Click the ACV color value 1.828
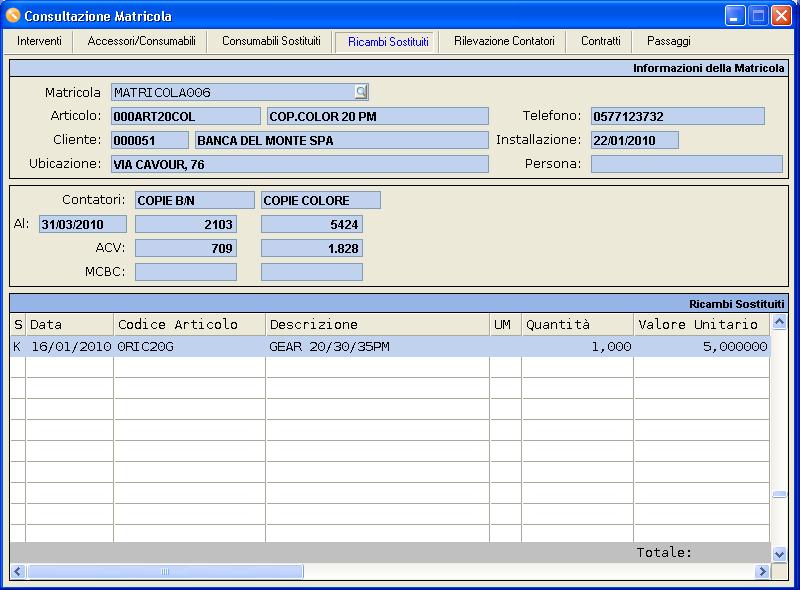The width and height of the screenshot is (800, 590). (312, 248)
